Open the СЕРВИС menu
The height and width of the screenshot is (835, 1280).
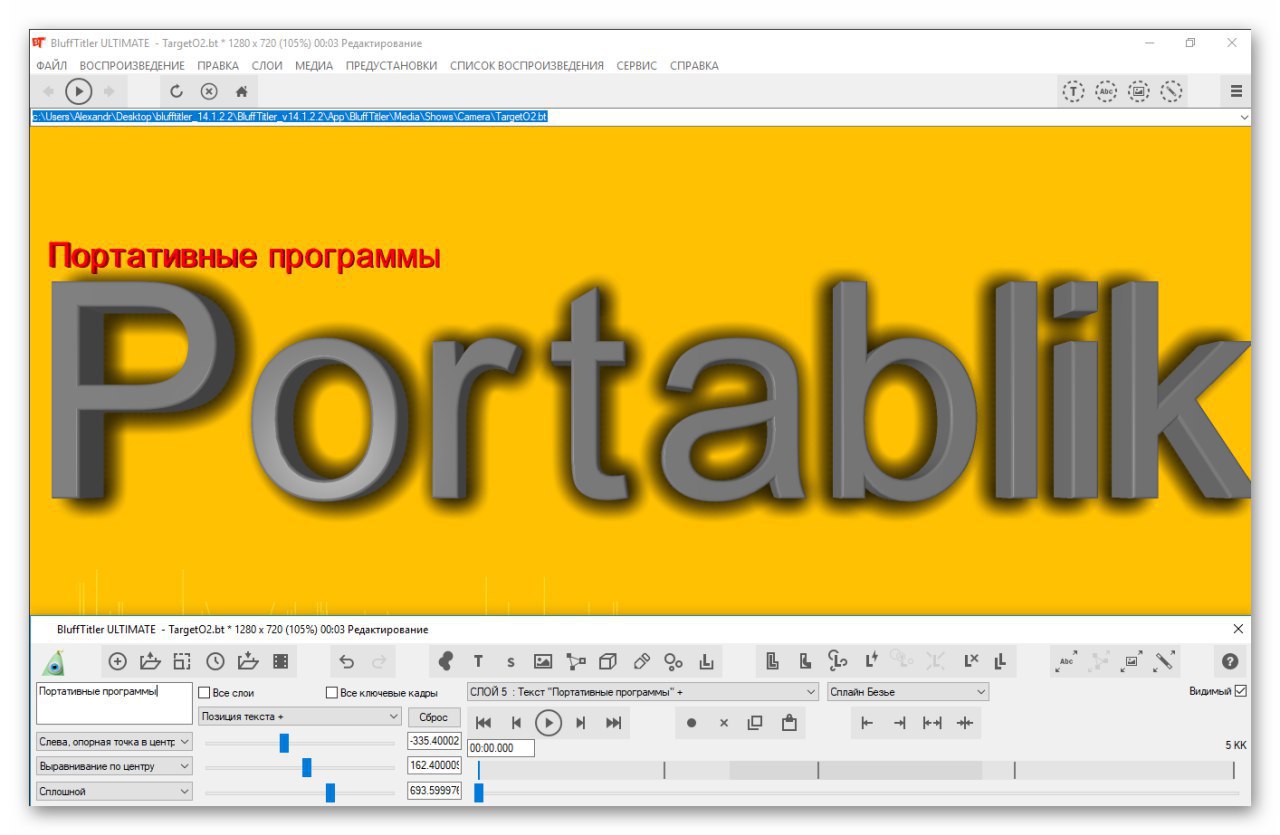pyautogui.click(x=636, y=66)
